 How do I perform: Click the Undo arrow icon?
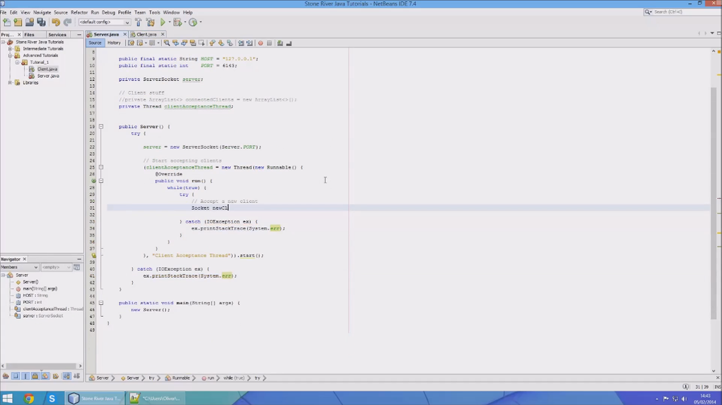point(56,22)
